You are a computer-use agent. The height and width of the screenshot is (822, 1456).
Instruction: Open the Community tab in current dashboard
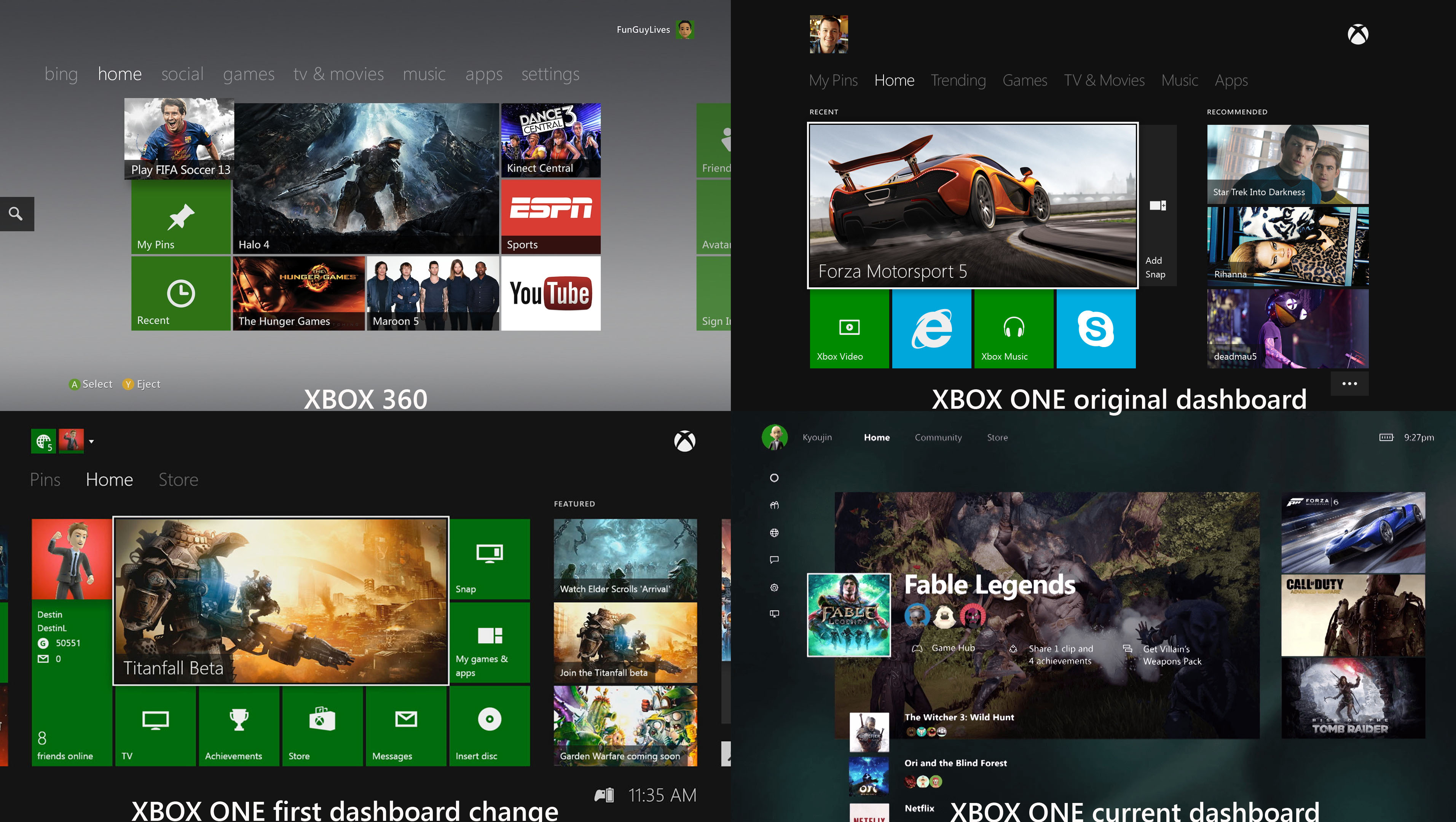(938, 437)
